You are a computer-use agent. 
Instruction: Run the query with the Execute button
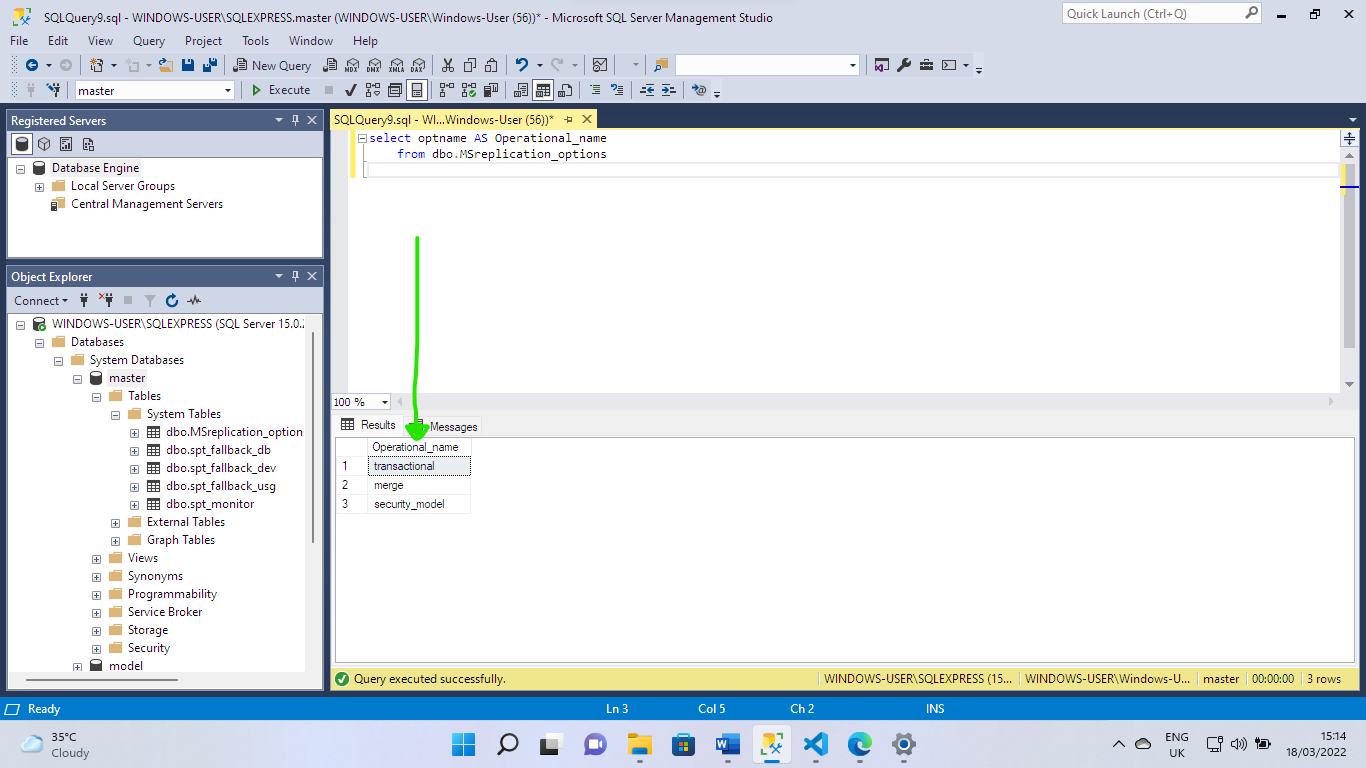(x=280, y=90)
